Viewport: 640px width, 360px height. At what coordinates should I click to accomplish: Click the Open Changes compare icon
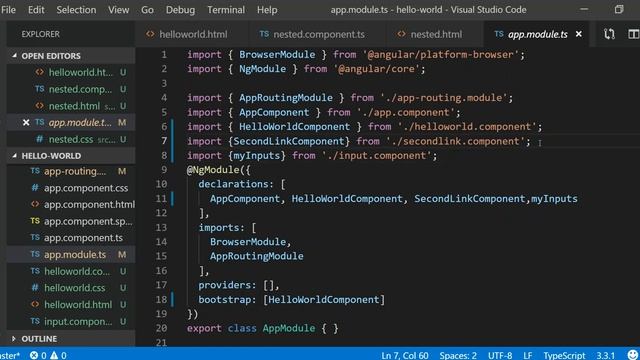pos(609,34)
